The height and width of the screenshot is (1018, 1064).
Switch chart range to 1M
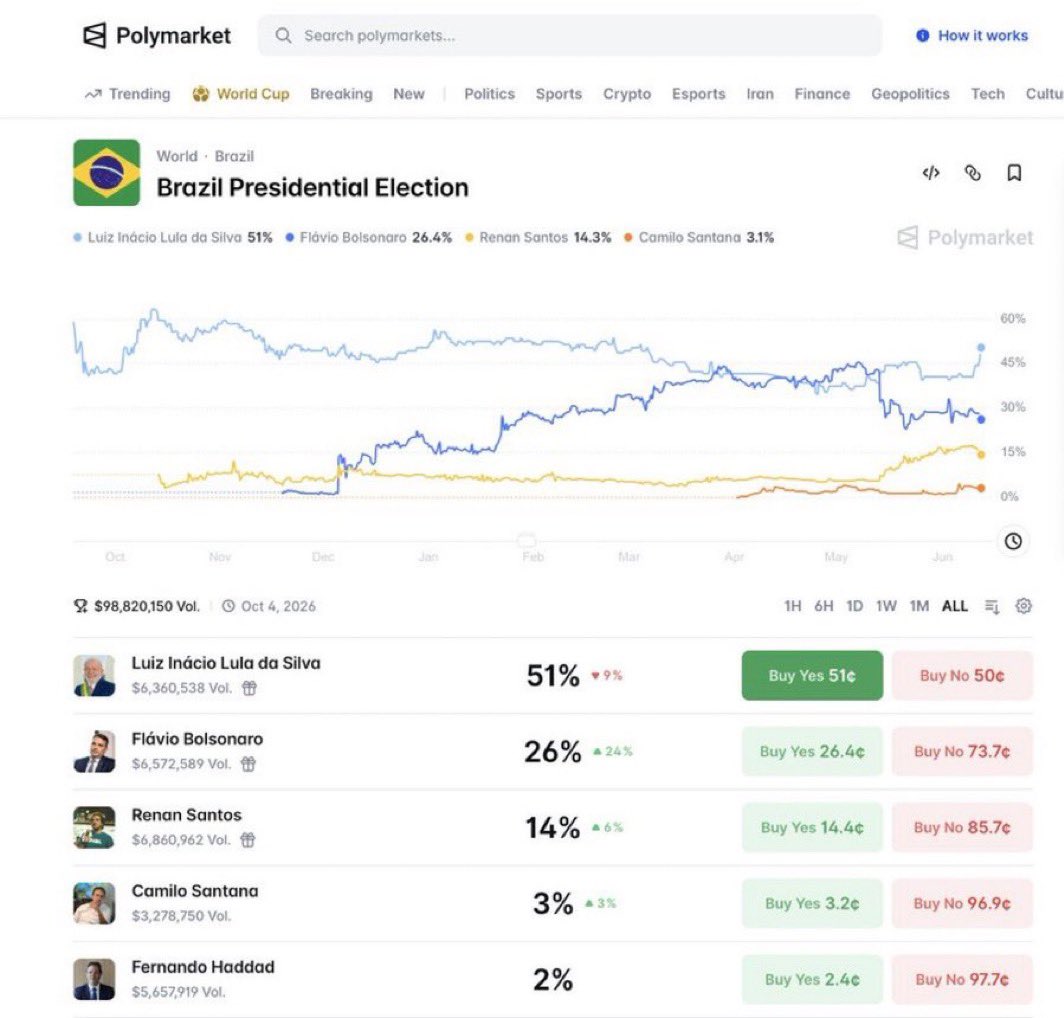(x=919, y=606)
